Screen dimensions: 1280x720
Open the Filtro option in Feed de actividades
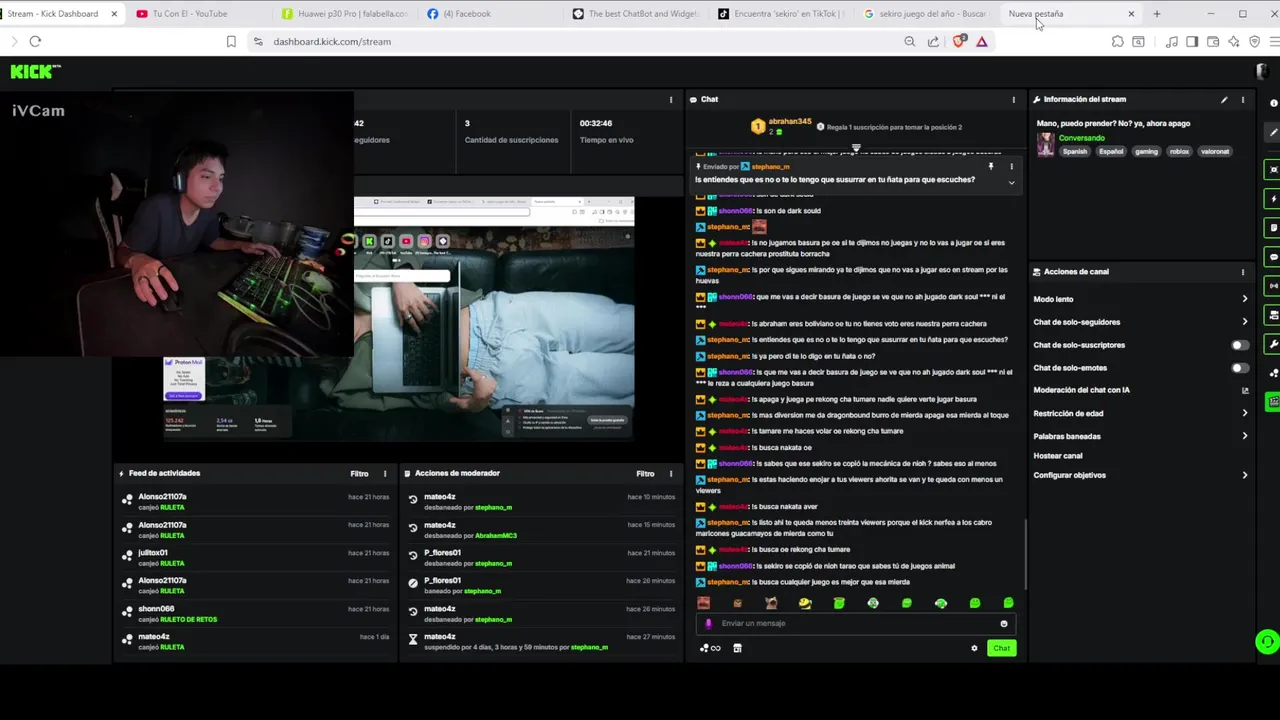tap(359, 473)
